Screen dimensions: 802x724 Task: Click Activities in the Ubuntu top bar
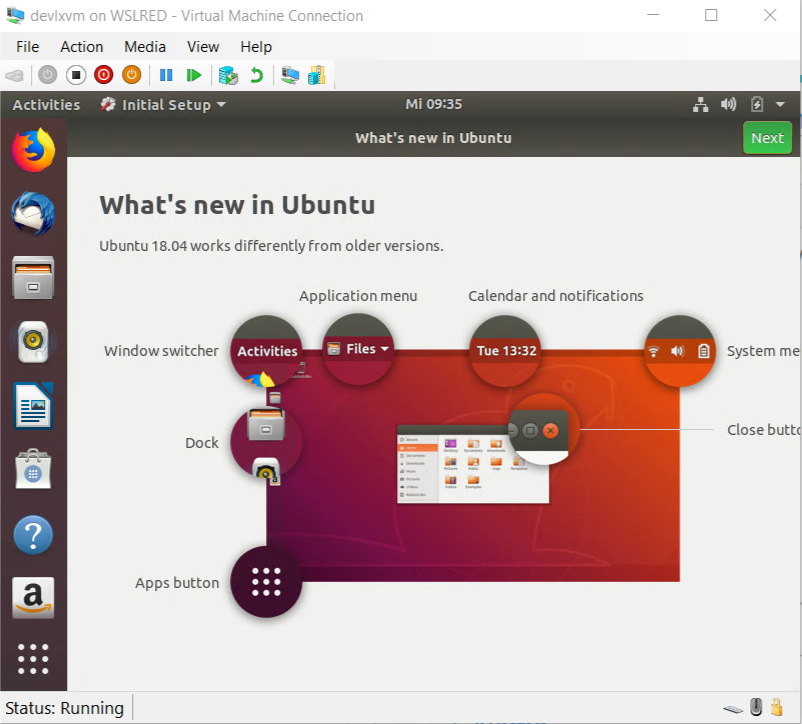[46, 104]
